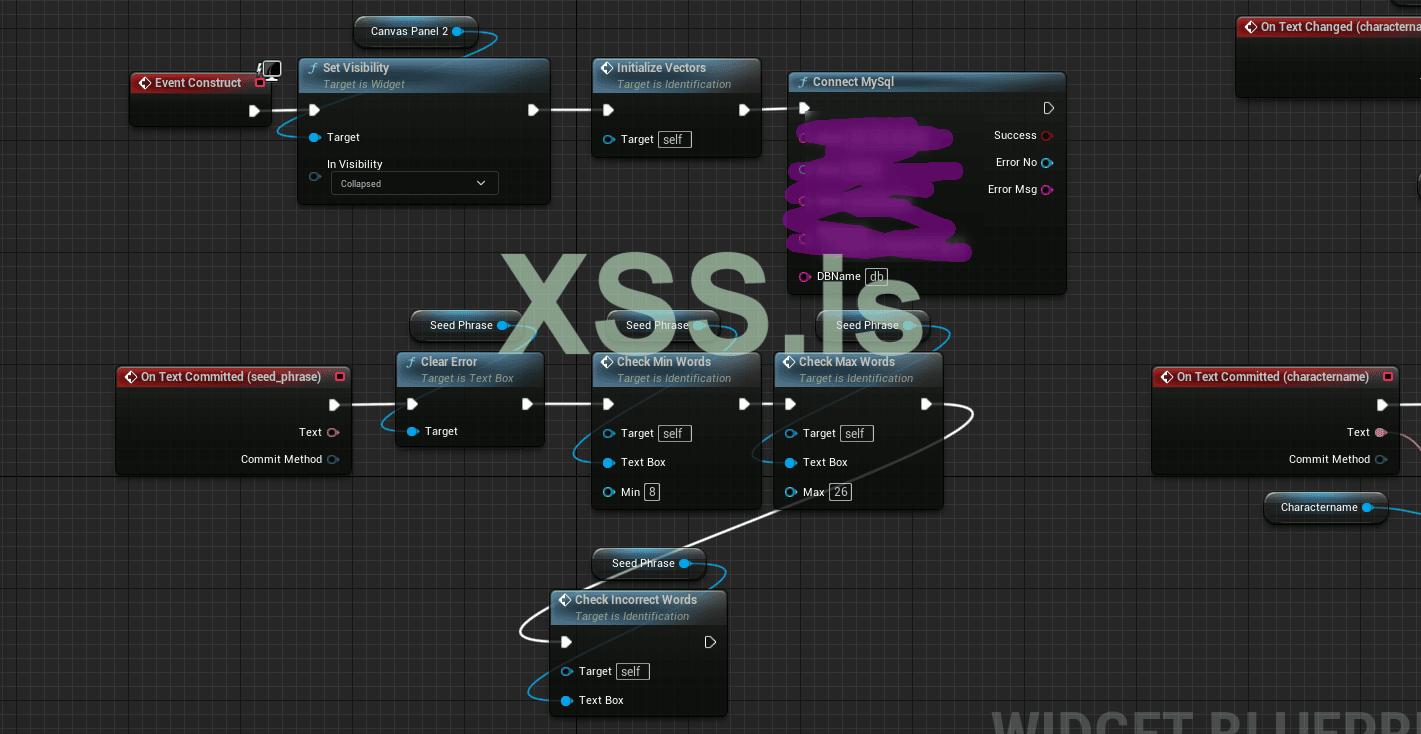
Task: Click the Max value field showing 26
Action: [840, 492]
